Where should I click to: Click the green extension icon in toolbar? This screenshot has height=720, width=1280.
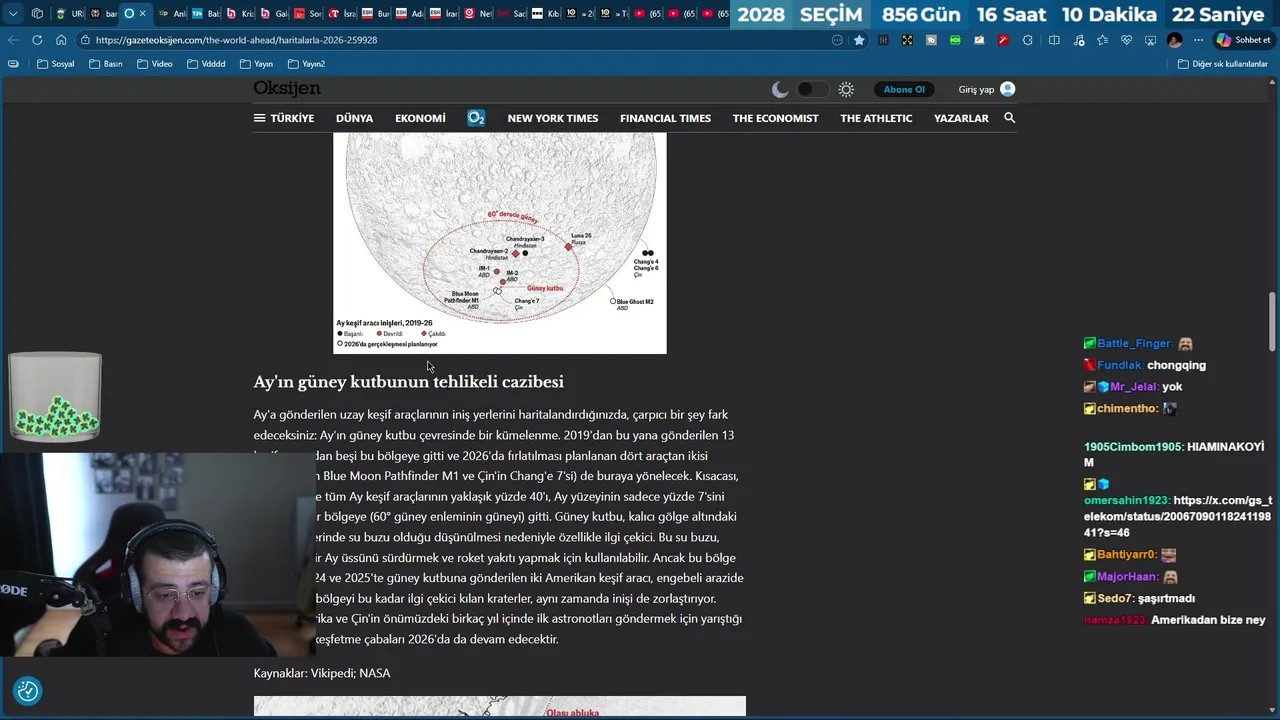pyautogui.click(x=955, y=40)
